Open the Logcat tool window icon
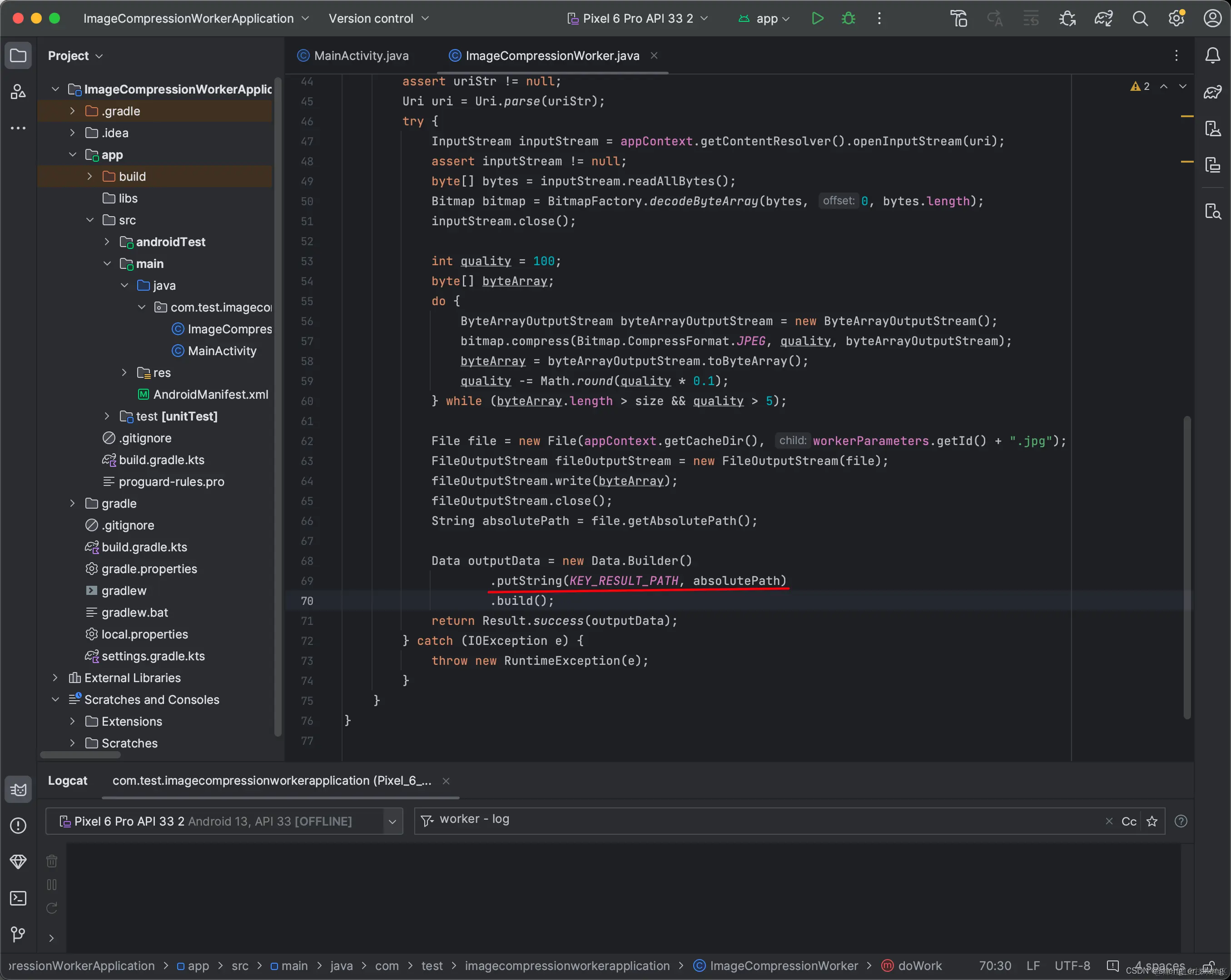This screenshot has width=1231, height=980. pos(18,789)
